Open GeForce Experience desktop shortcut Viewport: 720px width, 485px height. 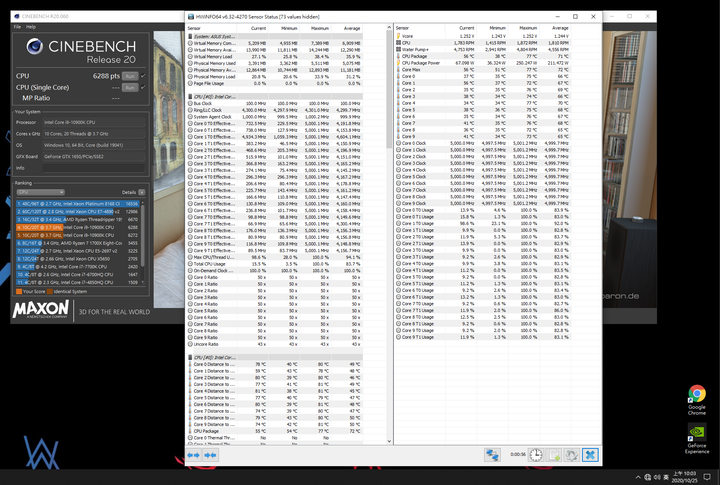[697, 439]
